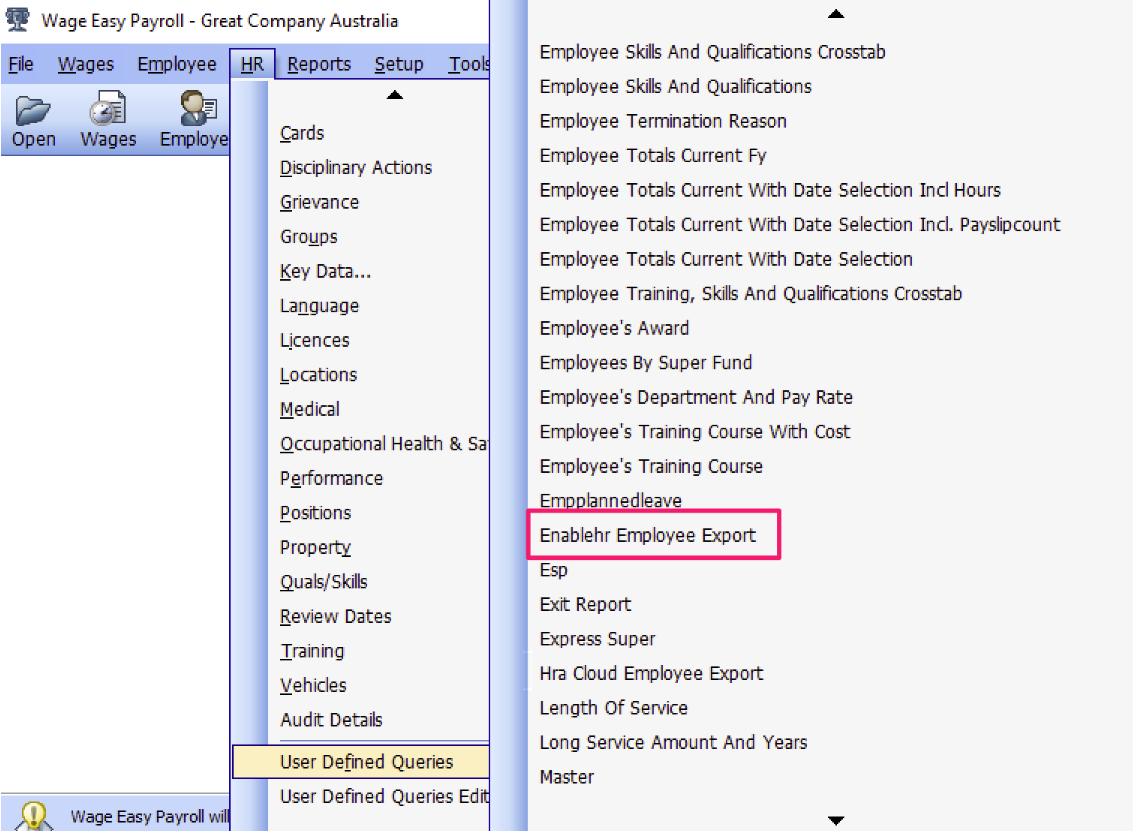Open the Tools menu
The width and height of the screenshot is (1133, 831).
click(469, 64)
